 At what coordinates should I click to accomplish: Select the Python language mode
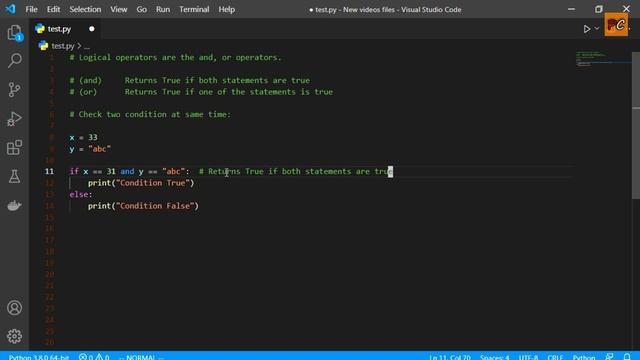click(x=584, y=357)
